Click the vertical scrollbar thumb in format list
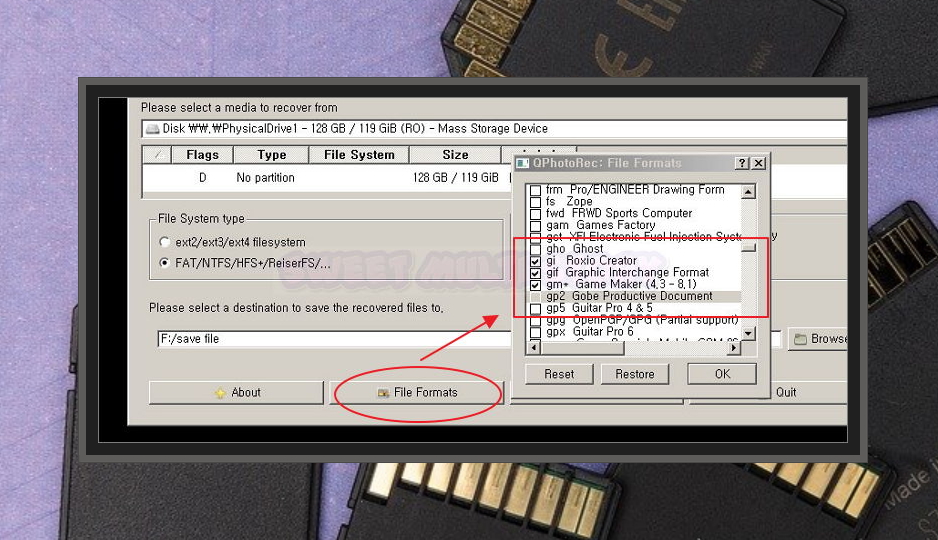Viewport: 938px width, 540px height. (748, 248)
